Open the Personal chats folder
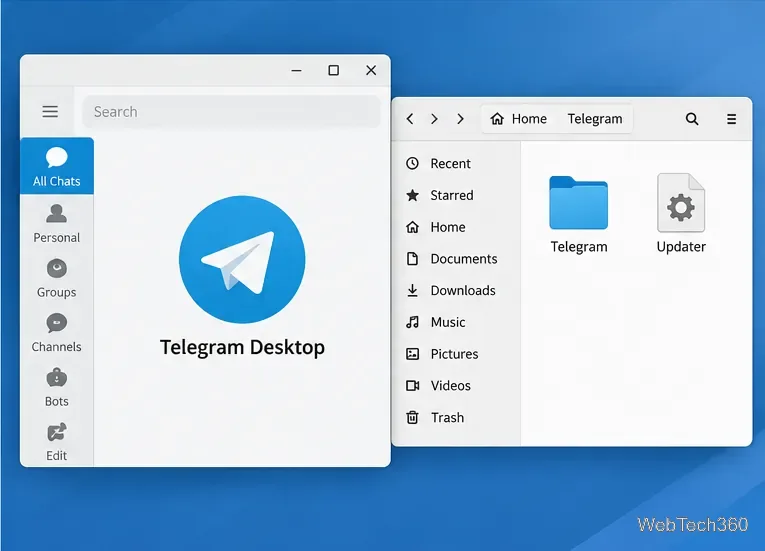 tap(57, 224)
